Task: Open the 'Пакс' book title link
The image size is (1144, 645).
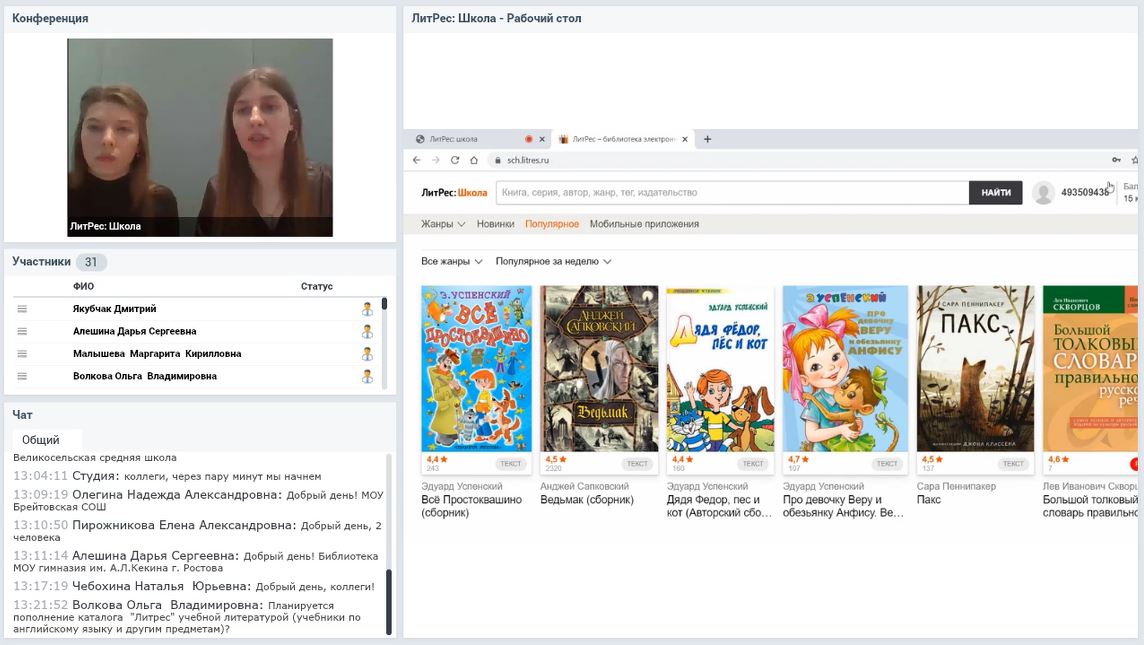Action: tap(929, 500)
